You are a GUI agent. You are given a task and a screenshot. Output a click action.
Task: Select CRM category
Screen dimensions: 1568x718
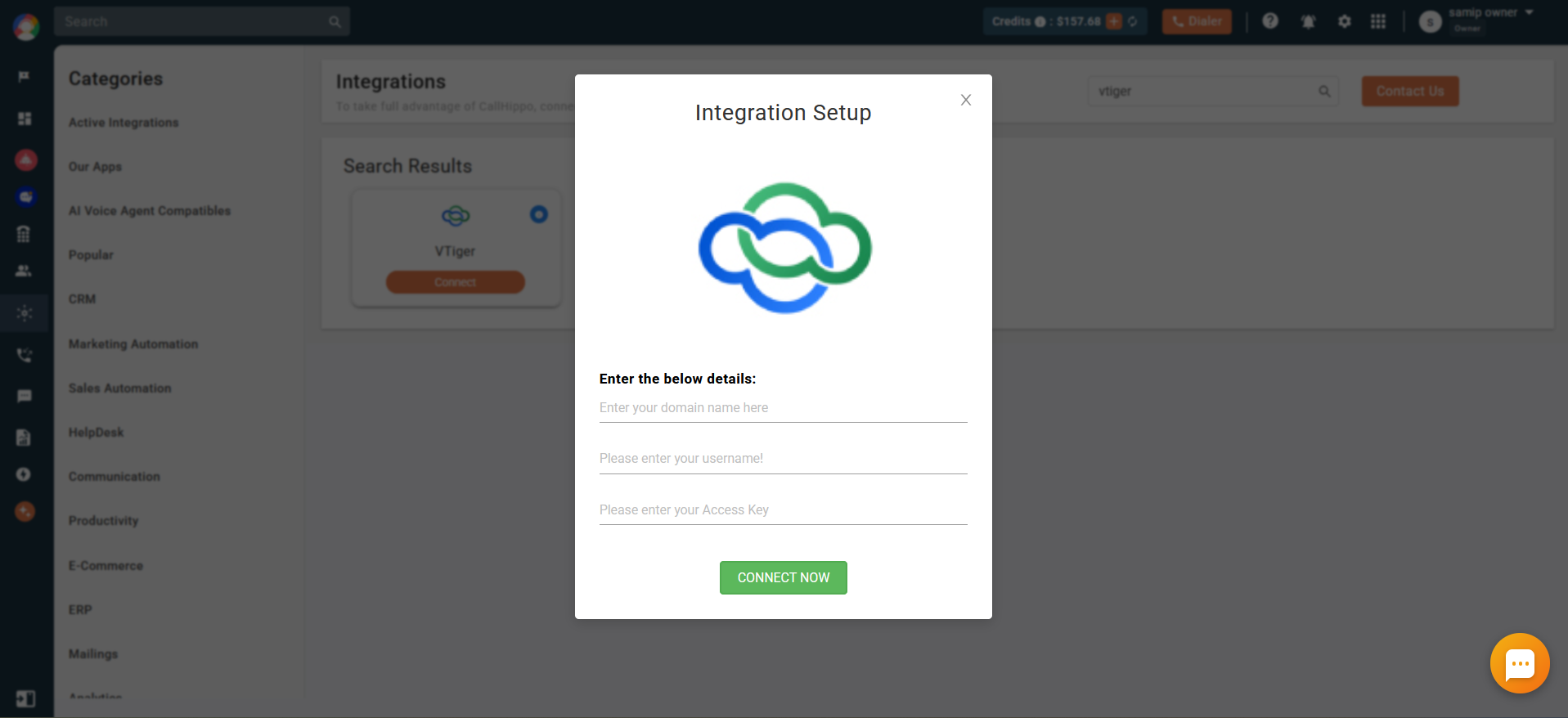pyautogui.click(x=82, y=298)
